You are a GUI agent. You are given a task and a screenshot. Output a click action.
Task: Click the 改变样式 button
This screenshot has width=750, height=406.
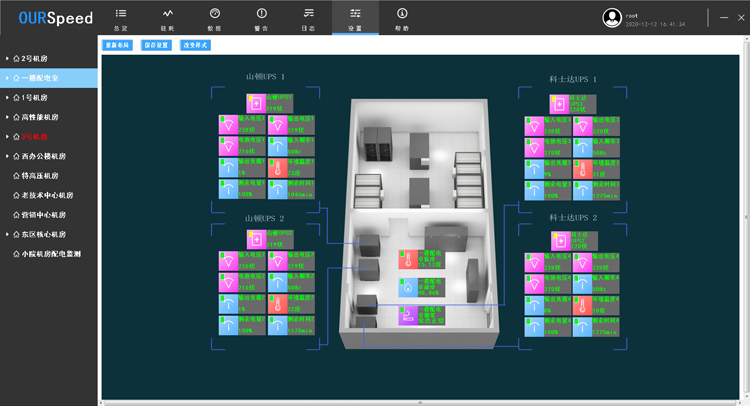195,45
